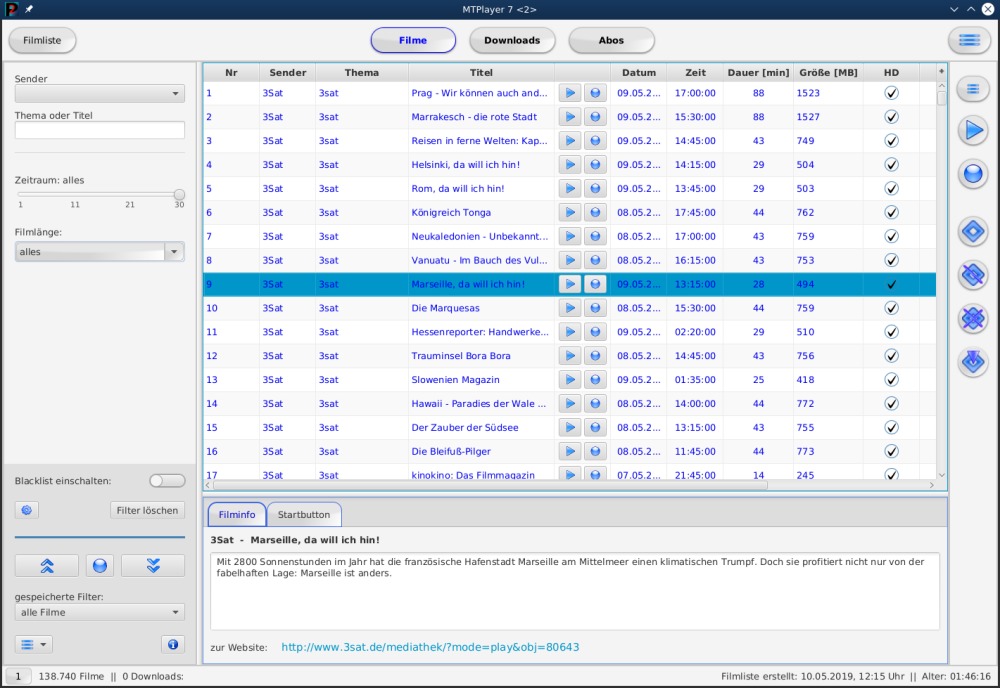The image size is (1000, 688).
Task: Toggle HD checkmark for 'Vanuatu' row
Action: point(891,260)
